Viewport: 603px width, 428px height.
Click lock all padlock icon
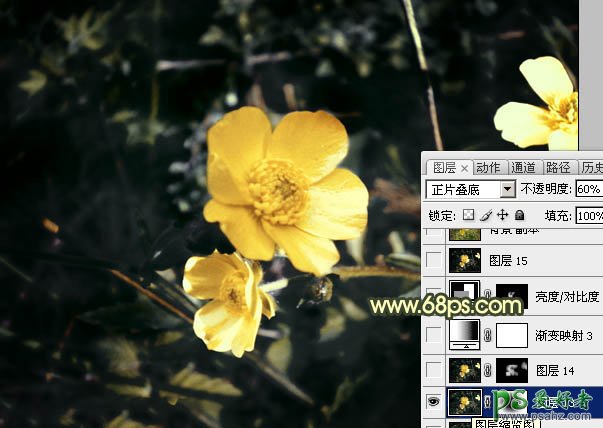(519, 215)
